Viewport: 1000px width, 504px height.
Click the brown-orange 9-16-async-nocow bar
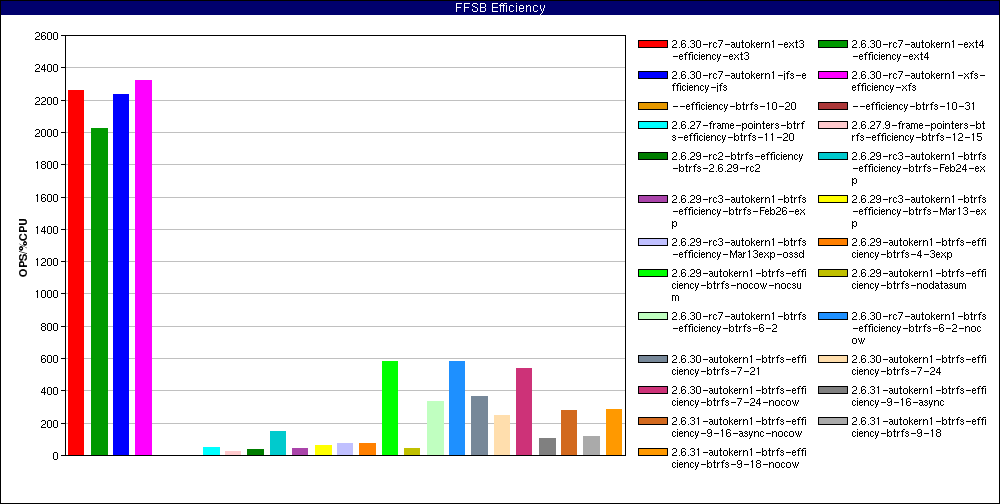tap(569, 433)
